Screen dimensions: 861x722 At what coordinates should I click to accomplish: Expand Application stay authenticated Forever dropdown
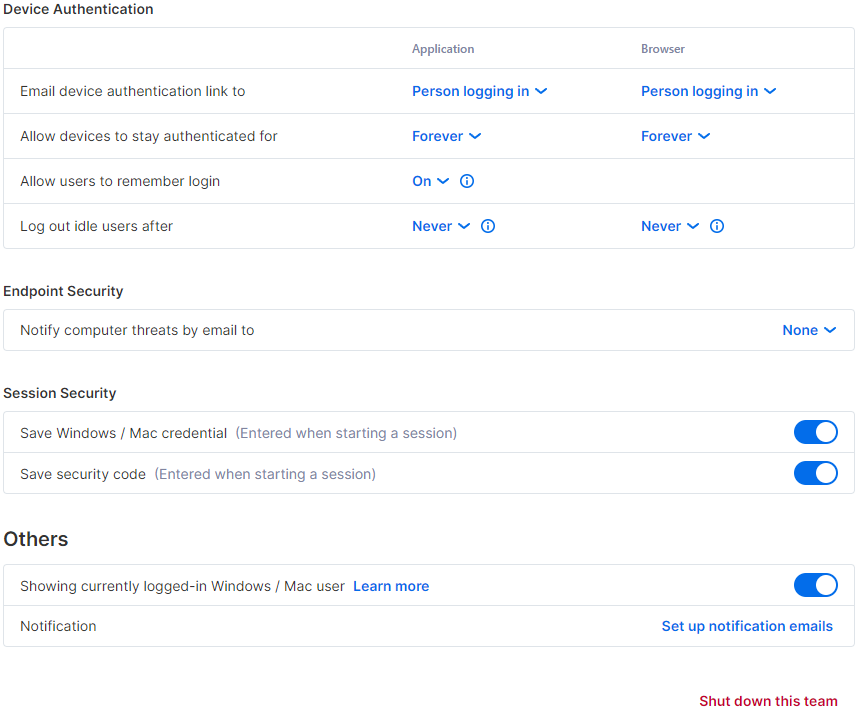tap(446, 136)
